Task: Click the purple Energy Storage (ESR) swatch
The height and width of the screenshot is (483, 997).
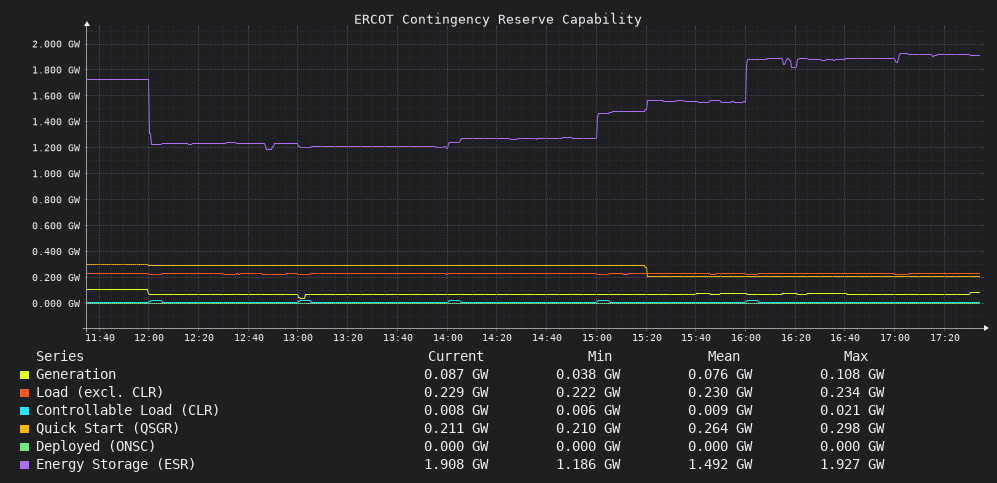Action: pyautogui.click(x=24, y=465)
